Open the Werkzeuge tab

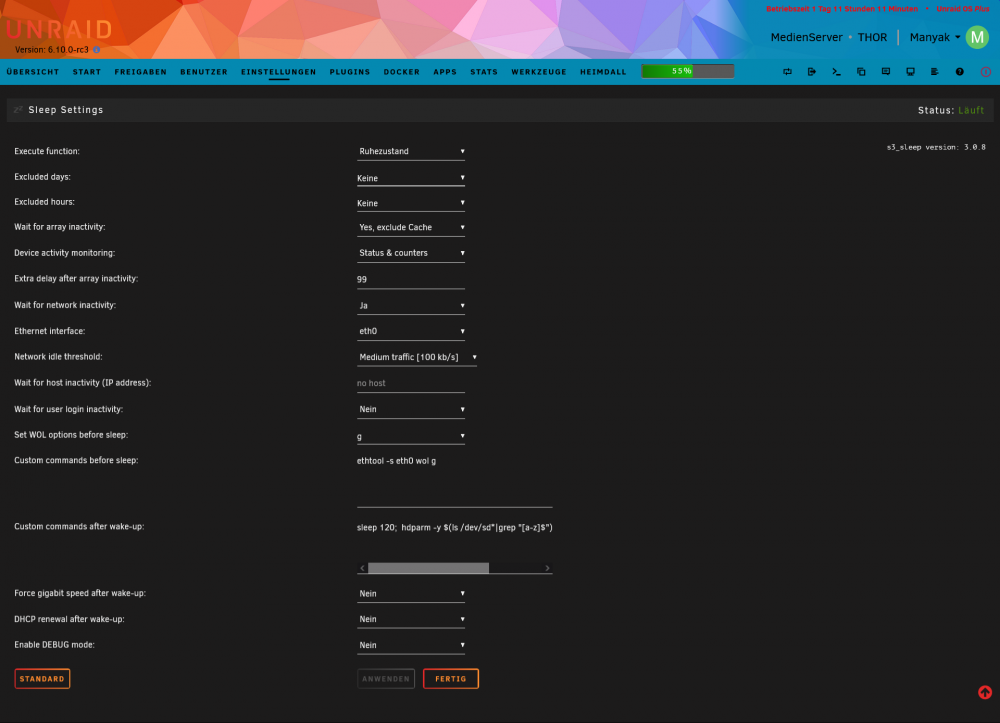tap(539, 72)
